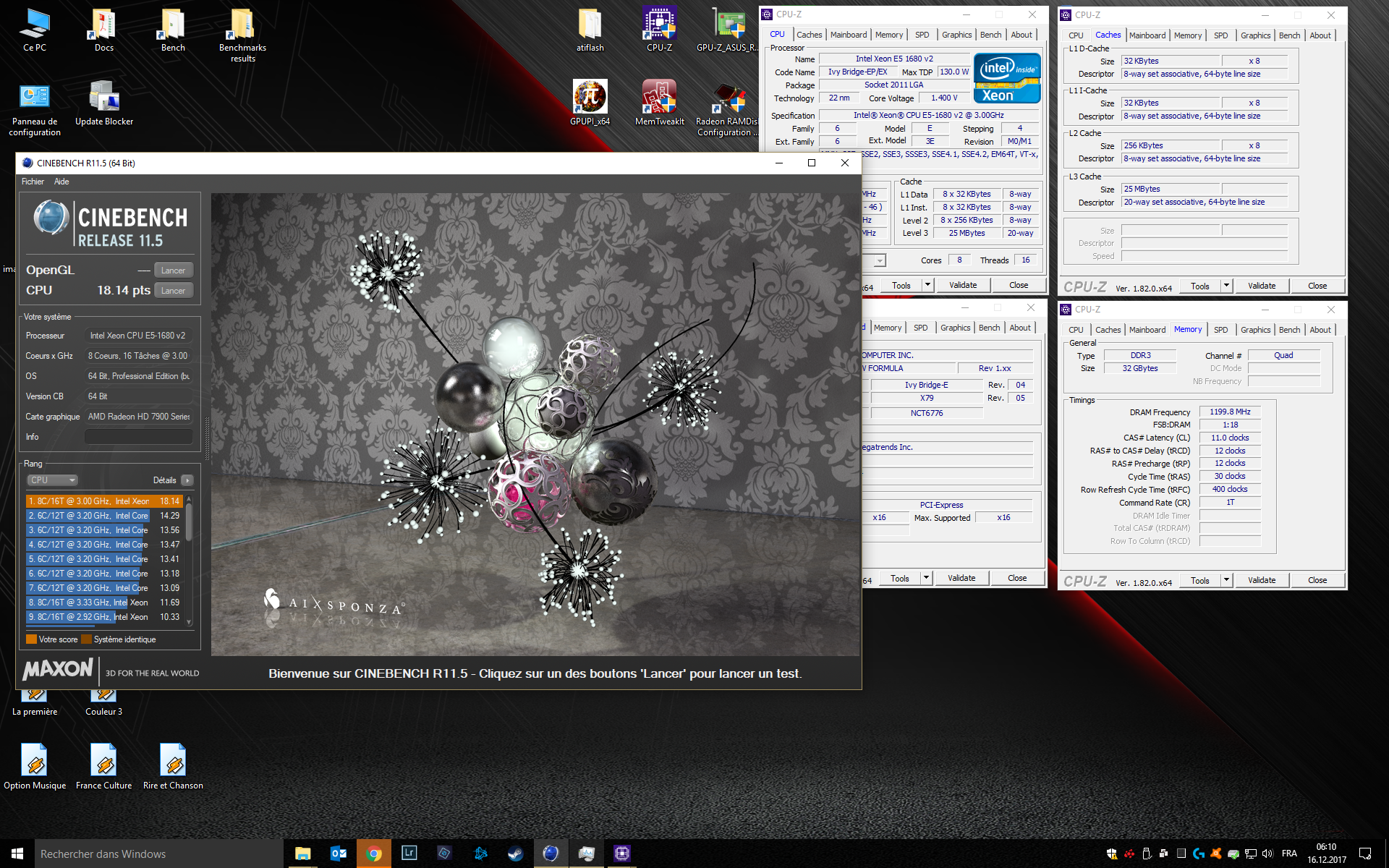Viewport: 1389px width, 868px height.
Task: Open the Option Musique playlist file
Action: tap(34, 767)
